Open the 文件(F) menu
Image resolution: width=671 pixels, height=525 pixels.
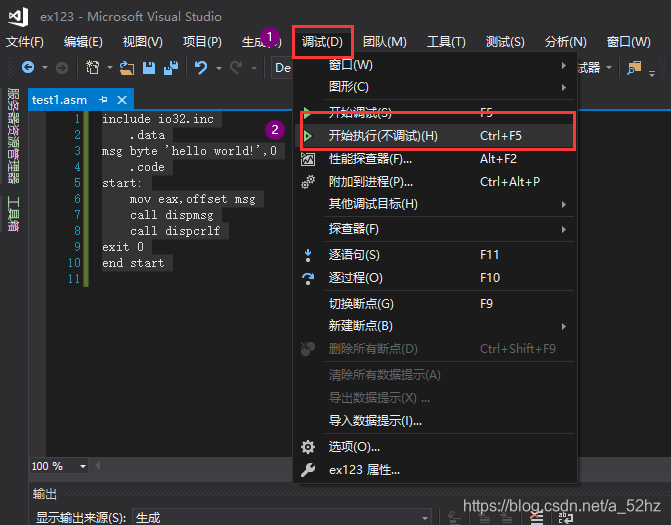coord(25,42)
